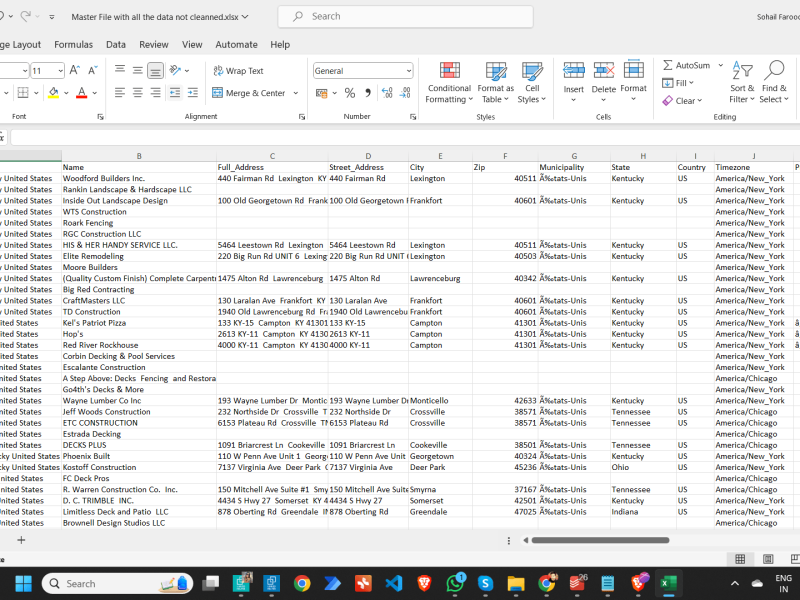Align text right in cells
Image resolution: width=800 pixels, height=600 pixels.
[156, 92]
